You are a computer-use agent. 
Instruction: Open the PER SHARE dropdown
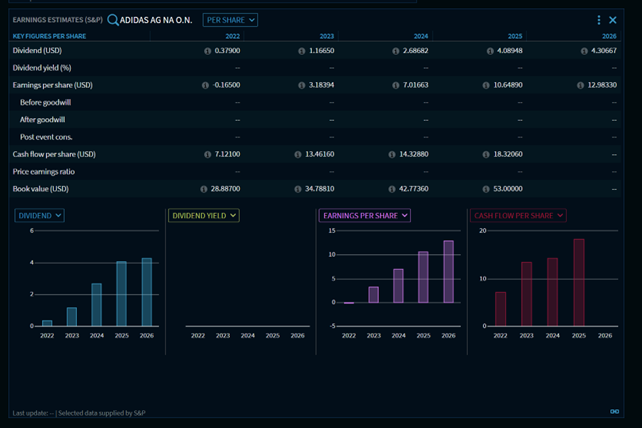point(230,20)
